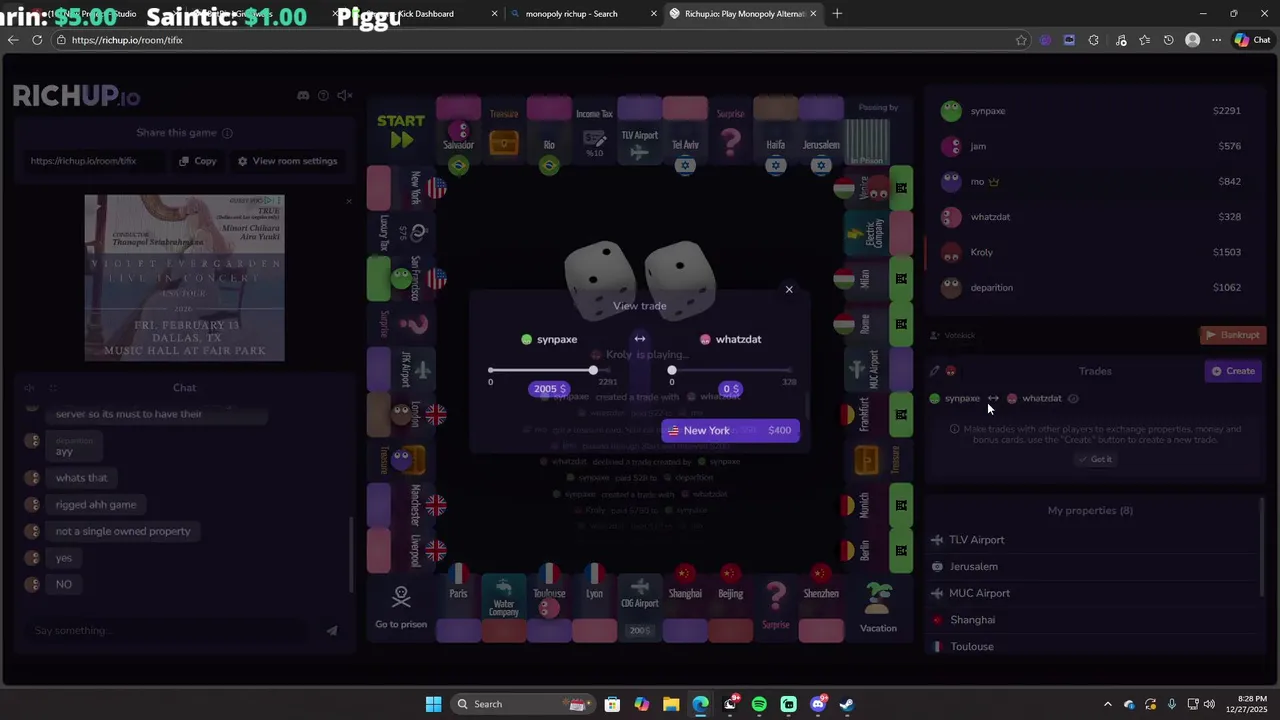Close the advertisement with its X
This screenshot has height=720, width=1280.
(348, 201)
